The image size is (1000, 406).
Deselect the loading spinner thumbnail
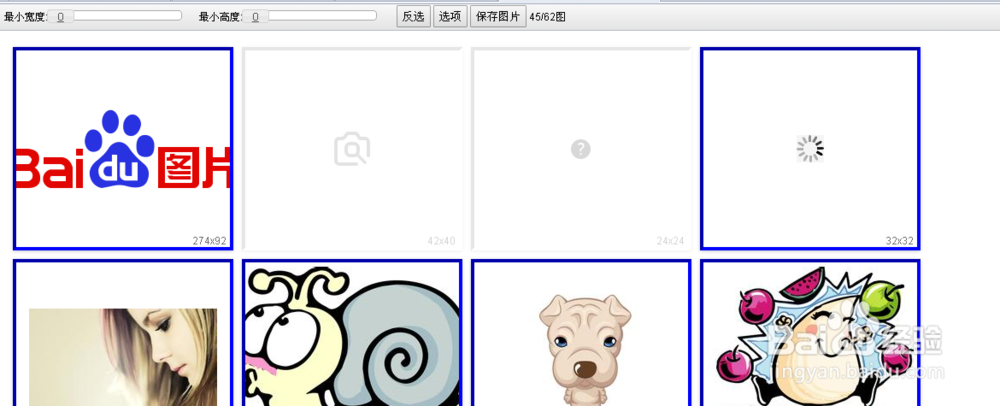click(x=810, y=149)
